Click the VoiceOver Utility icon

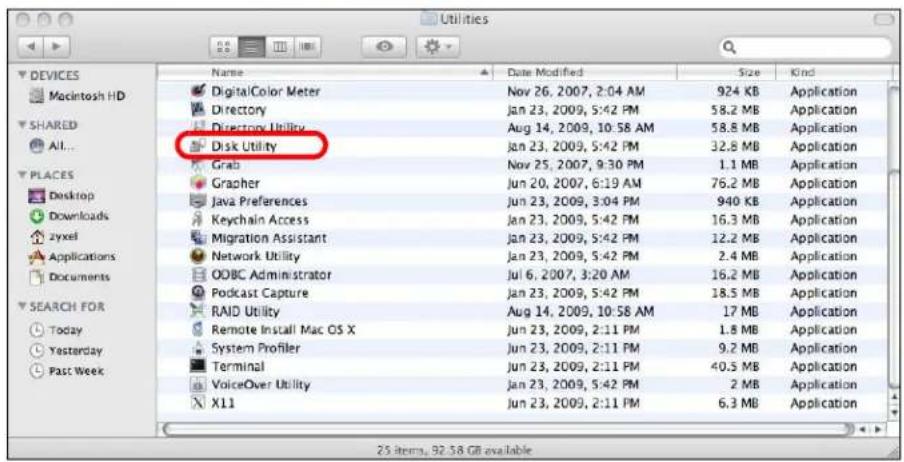click(x=198, y=385)
